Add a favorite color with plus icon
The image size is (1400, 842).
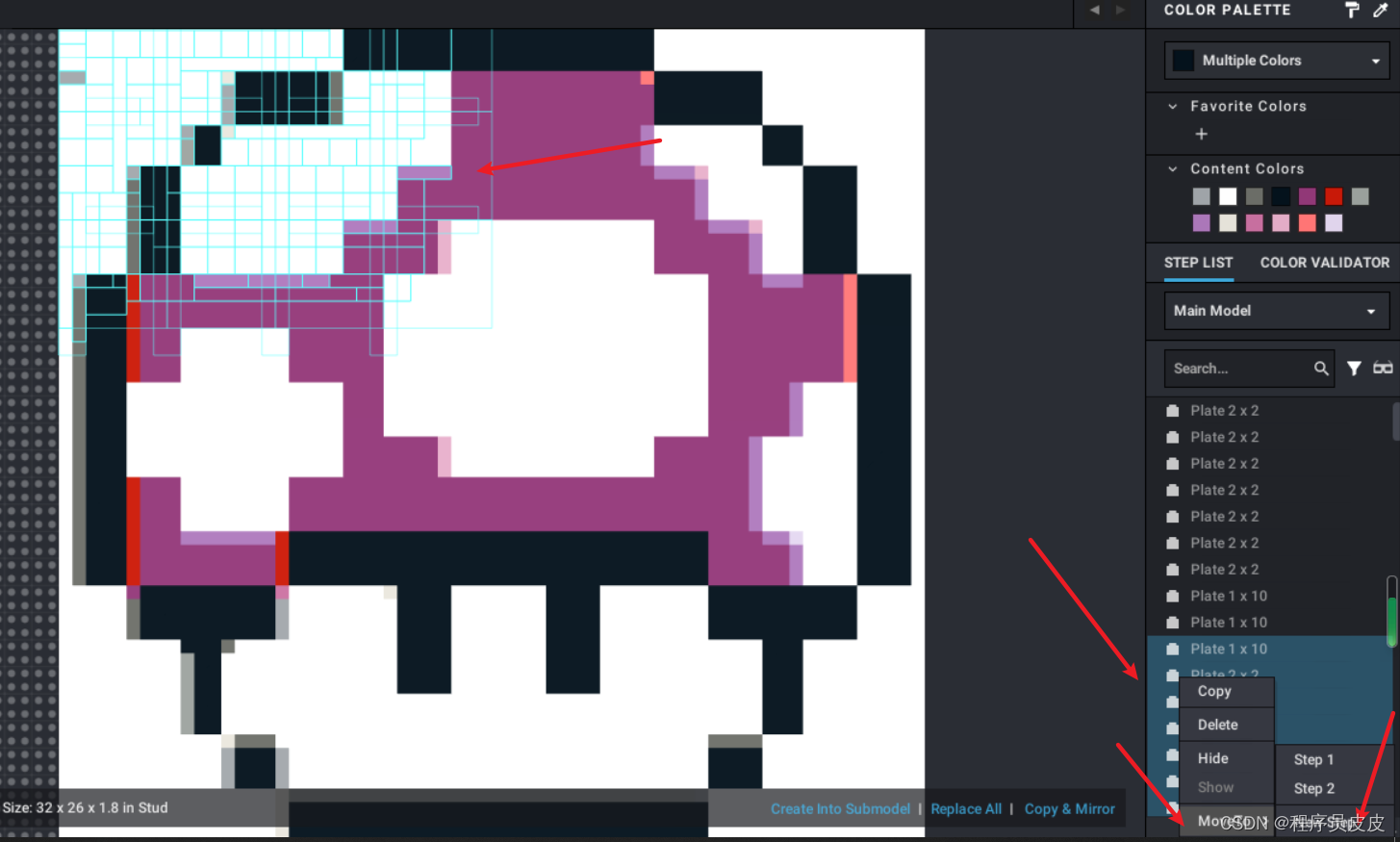1201,134
